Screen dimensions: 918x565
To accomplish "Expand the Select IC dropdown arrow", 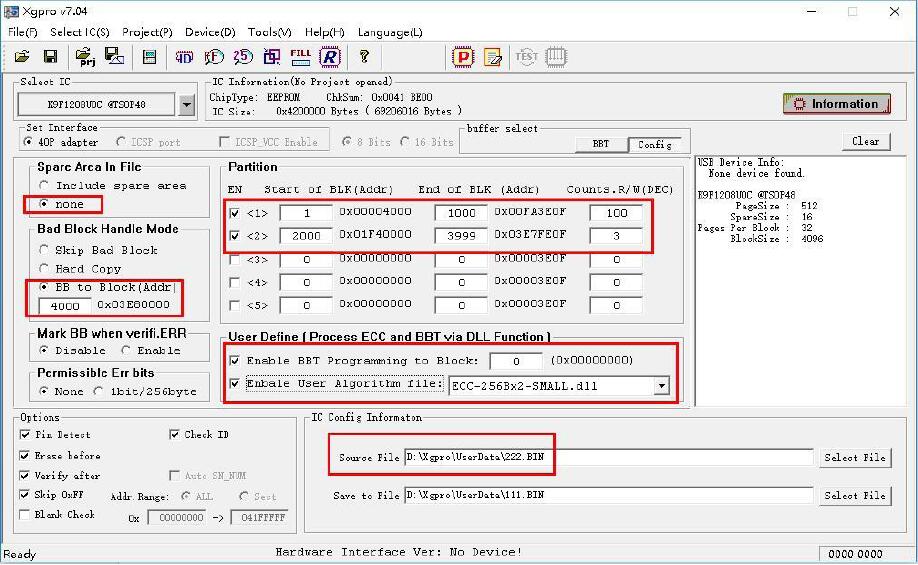I will (x=187, y=105).
